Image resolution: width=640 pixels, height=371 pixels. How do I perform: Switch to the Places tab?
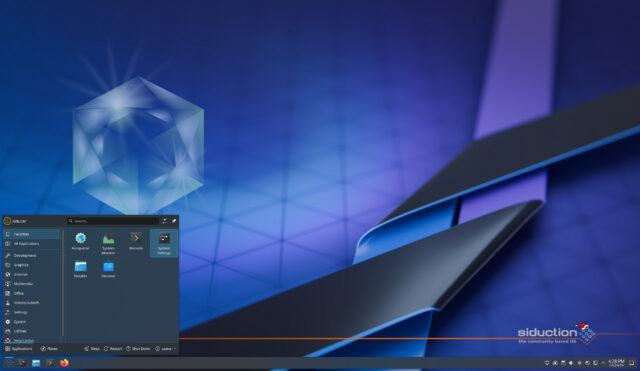pos(49,349)
